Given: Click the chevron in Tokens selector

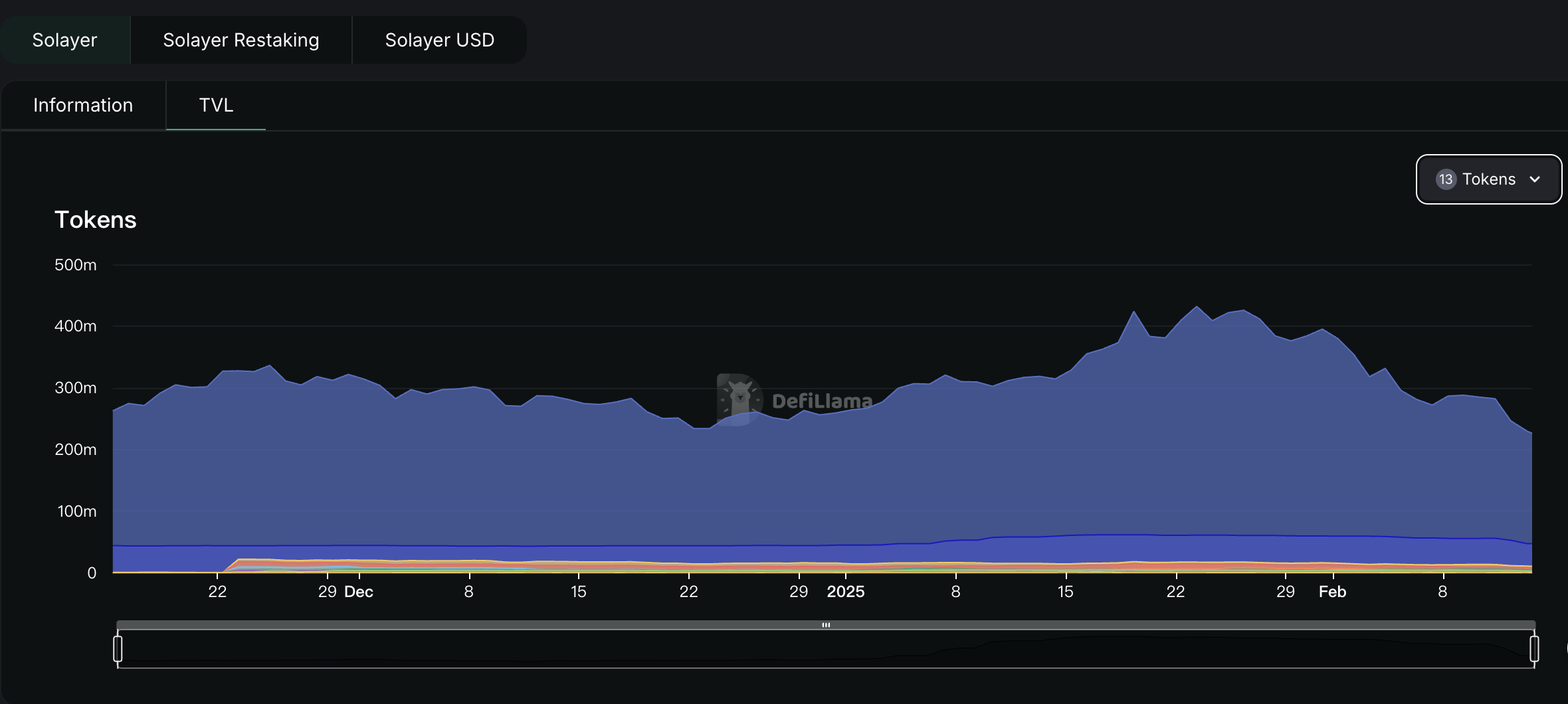Looking at the screenshot, I should pos(1535,179).
